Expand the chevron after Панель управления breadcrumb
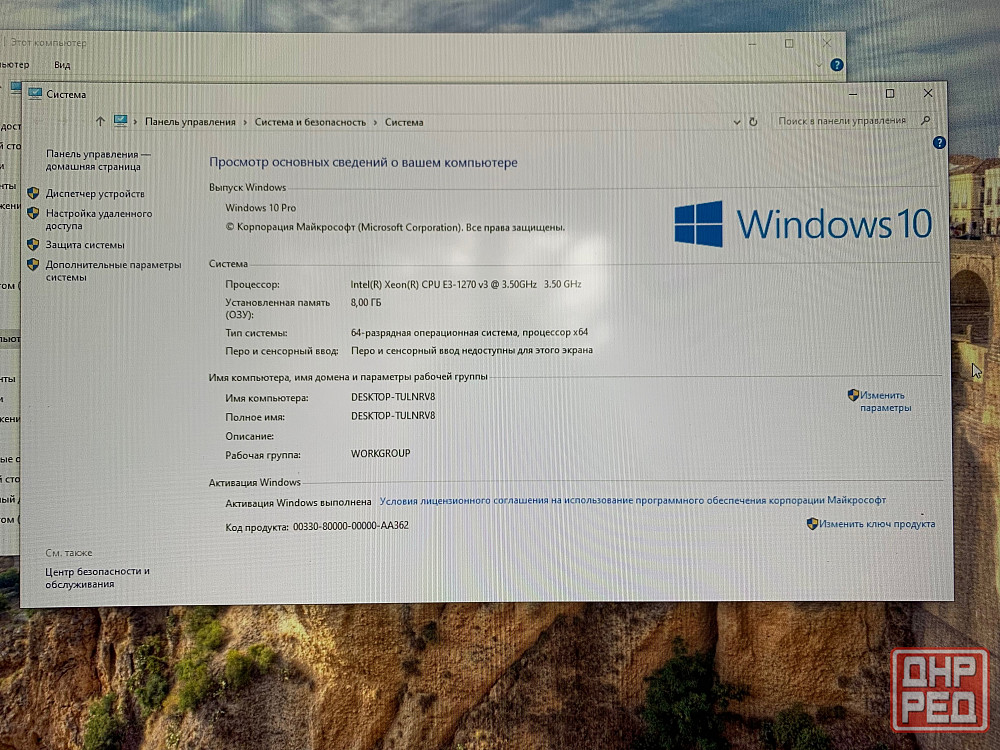The width and height of the screenshot is (1000, 750). pyautogui.click(x=245, y=122)
